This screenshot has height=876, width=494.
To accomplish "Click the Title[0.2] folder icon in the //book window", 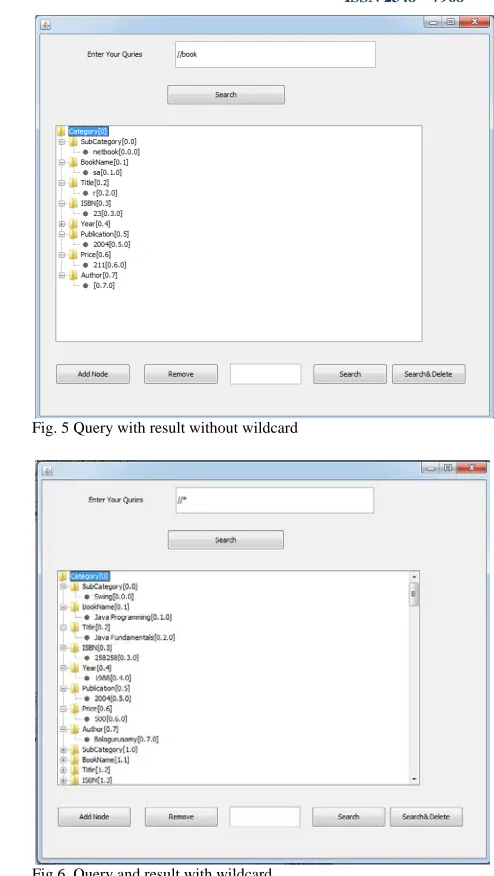I will point(73,183).
